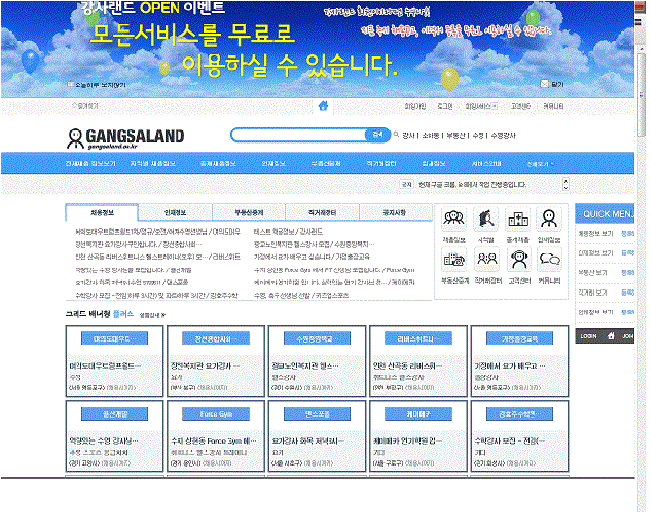The width and height of the screenshot is (651, 512).
Task: Open the 리버스위트니스 banner card
Action: (418, 361)
